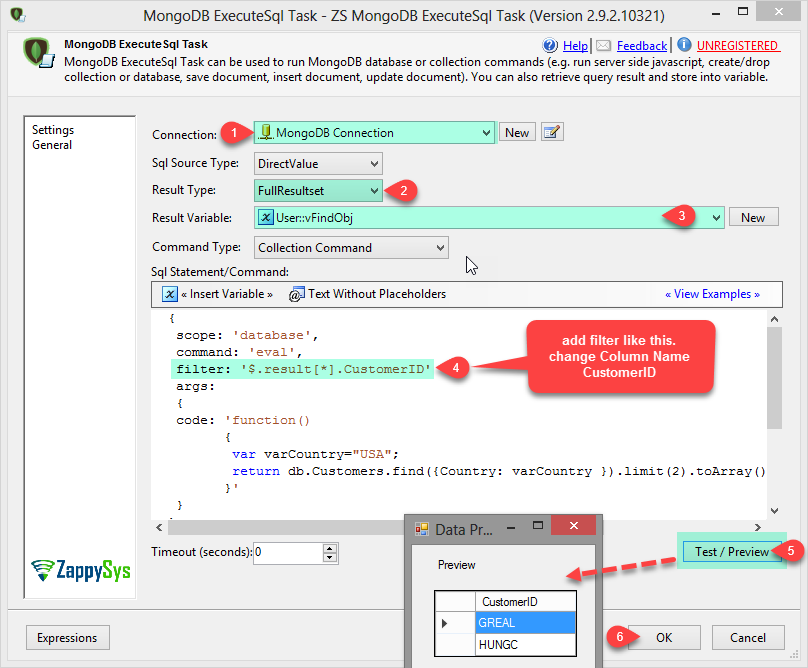The height and width of the screenshot is (668, 808).
Task: Click the command editor scroll-down arrow
Action: click(774, 511)
